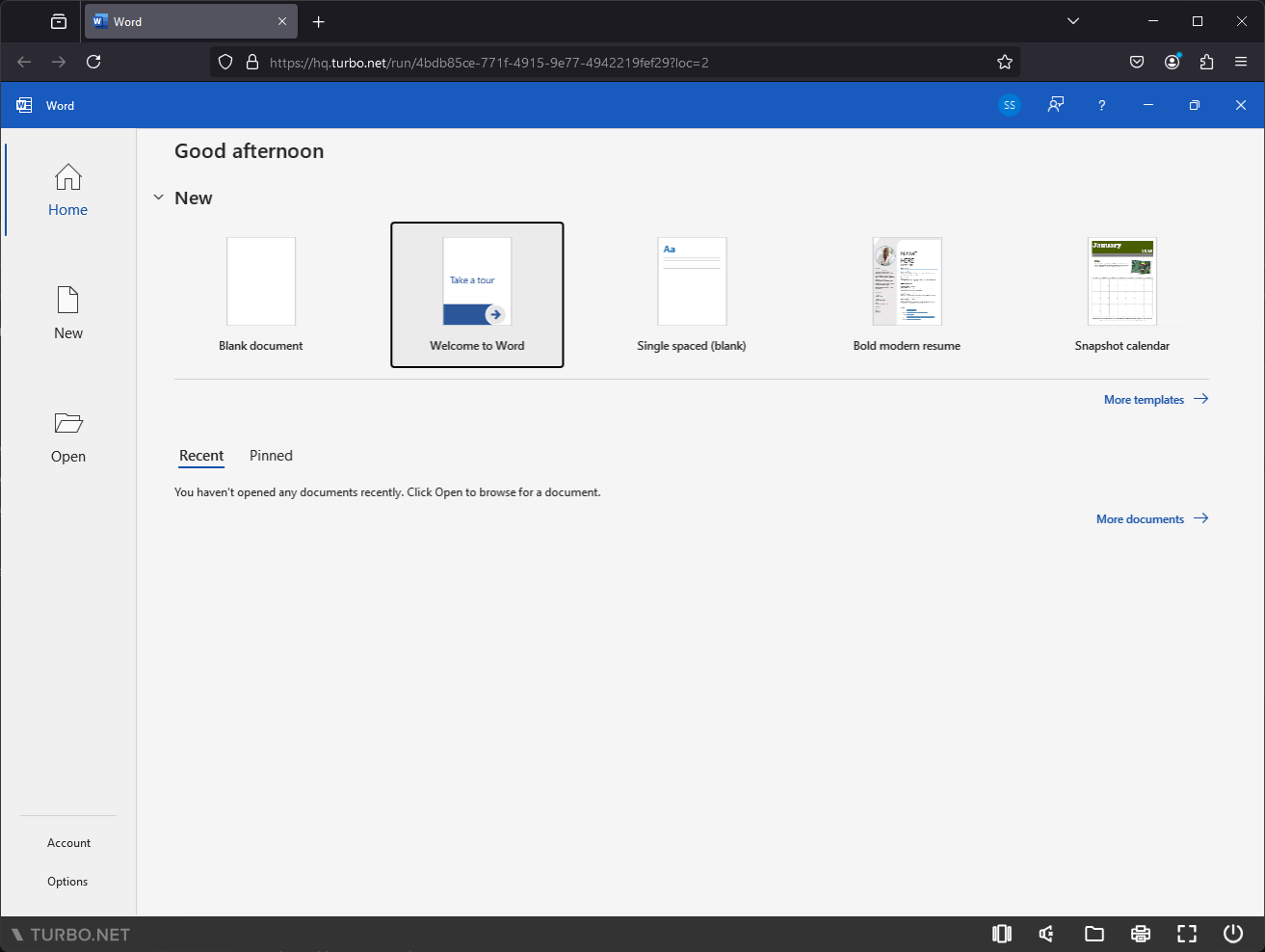Open the browser tab list dropdown arrow
The image size is (1265, 952).
(x=1072, y=20)
